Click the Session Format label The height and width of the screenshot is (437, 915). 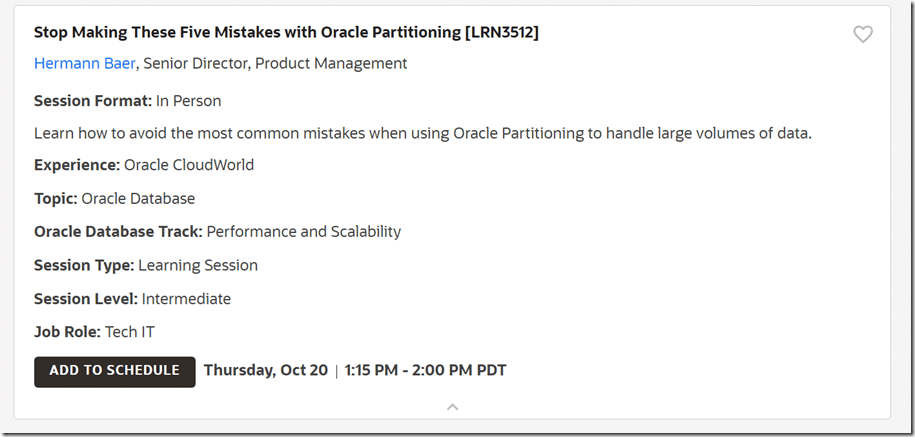coord(92,101)
